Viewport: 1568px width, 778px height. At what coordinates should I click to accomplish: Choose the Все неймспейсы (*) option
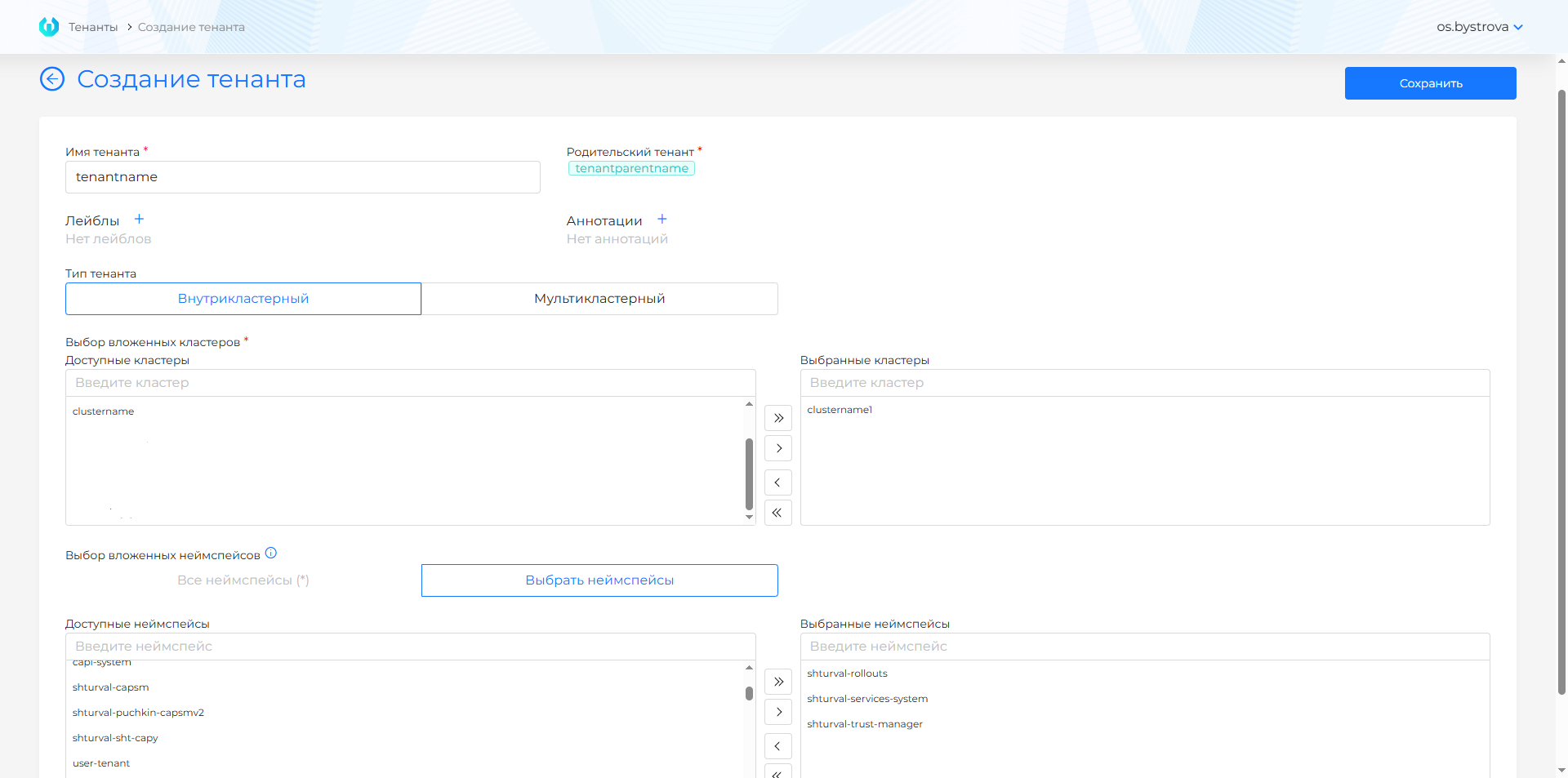coord(243,580)
